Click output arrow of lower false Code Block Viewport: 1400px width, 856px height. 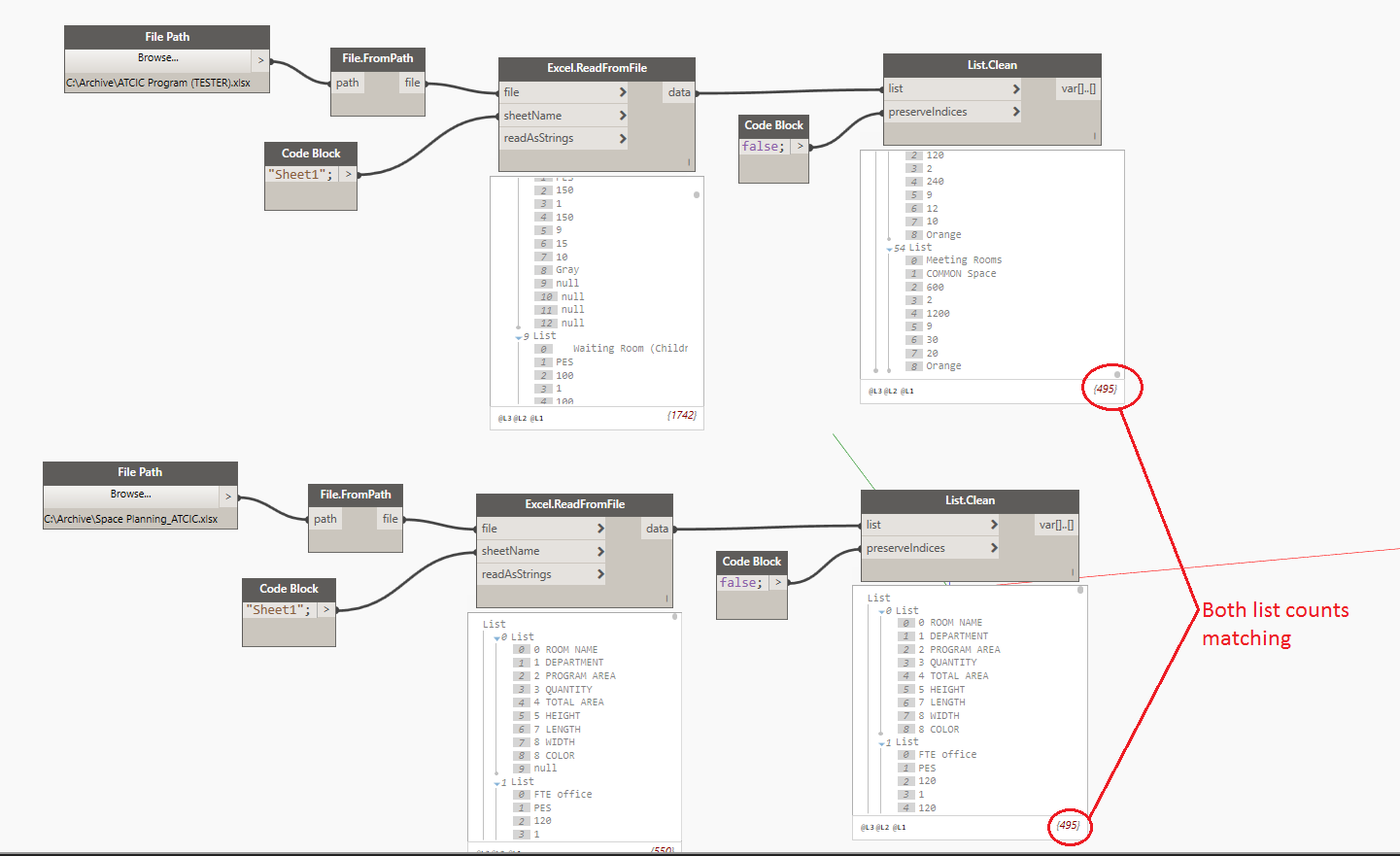coord(777,583)
